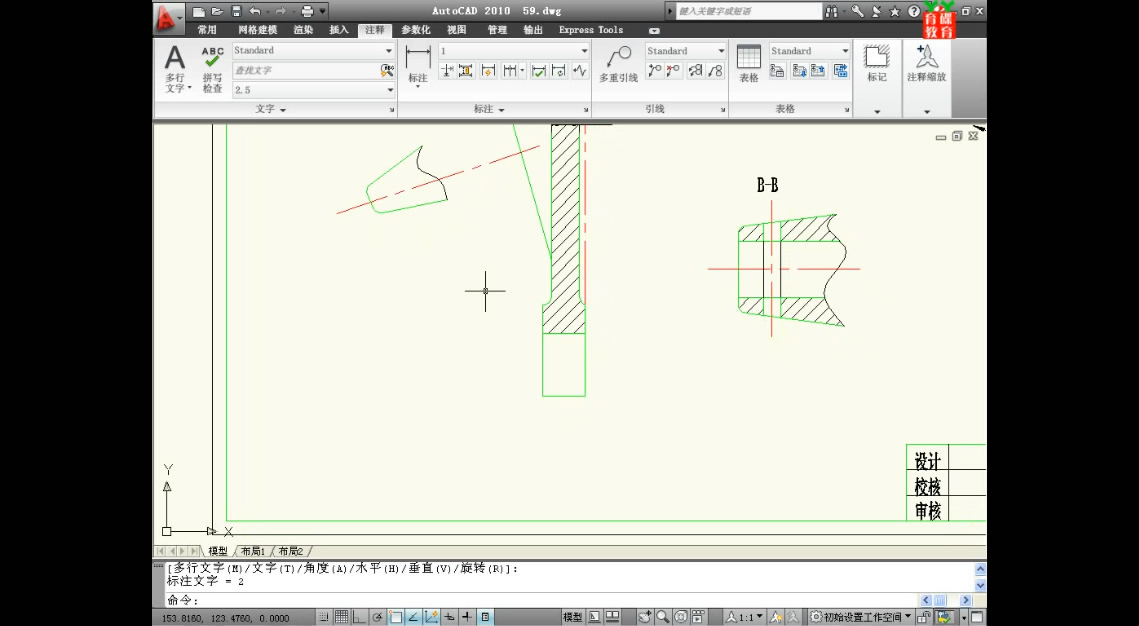1139x626 pixels.
Task: Select the 多重引线 multileader tool
Action: pyautogui.click(x=618, y=64)
